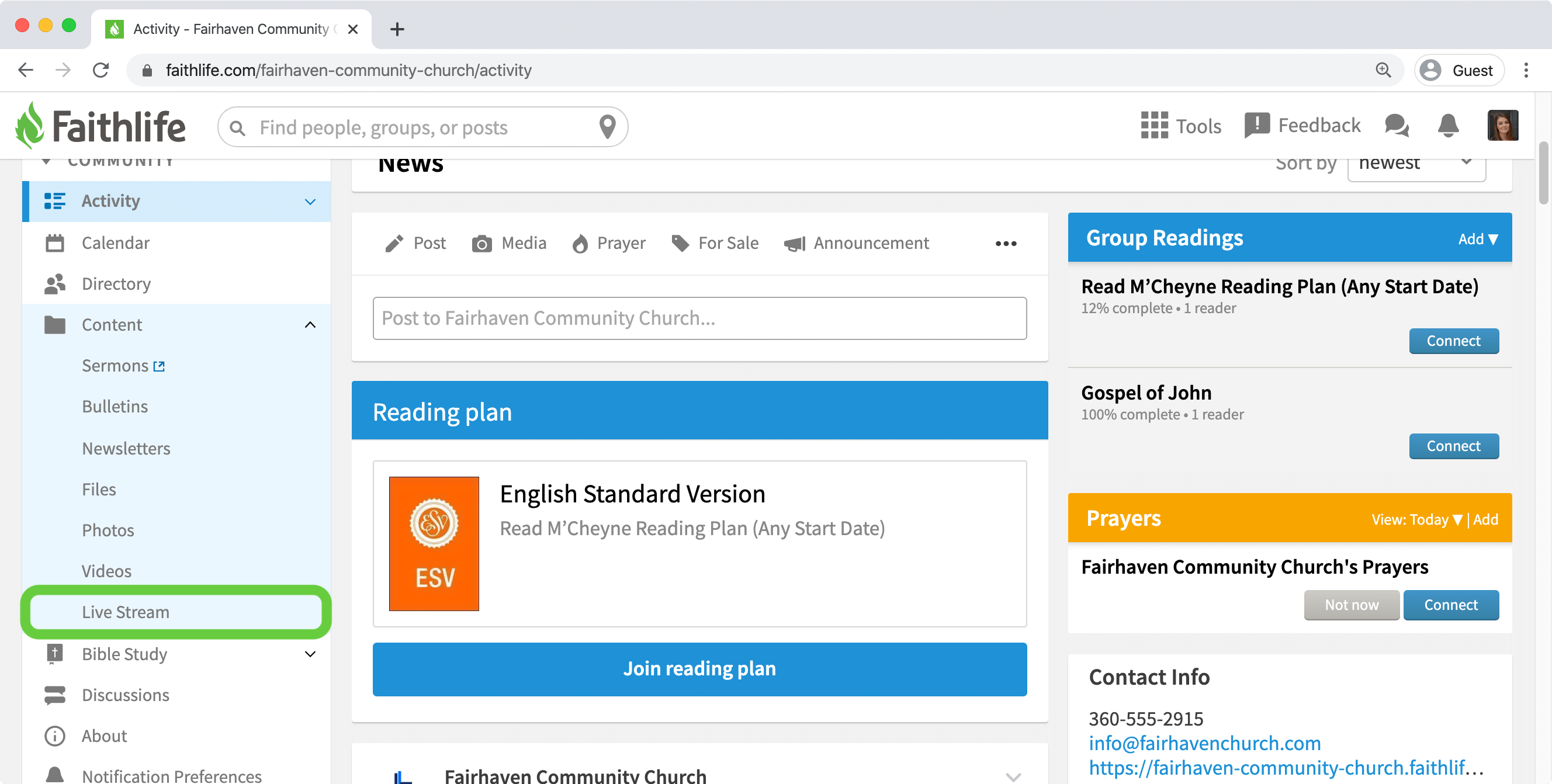This screenshot has width=1552, height=784.
Task: Collapse the Content section chevron
Action: [x=310, y=325]
